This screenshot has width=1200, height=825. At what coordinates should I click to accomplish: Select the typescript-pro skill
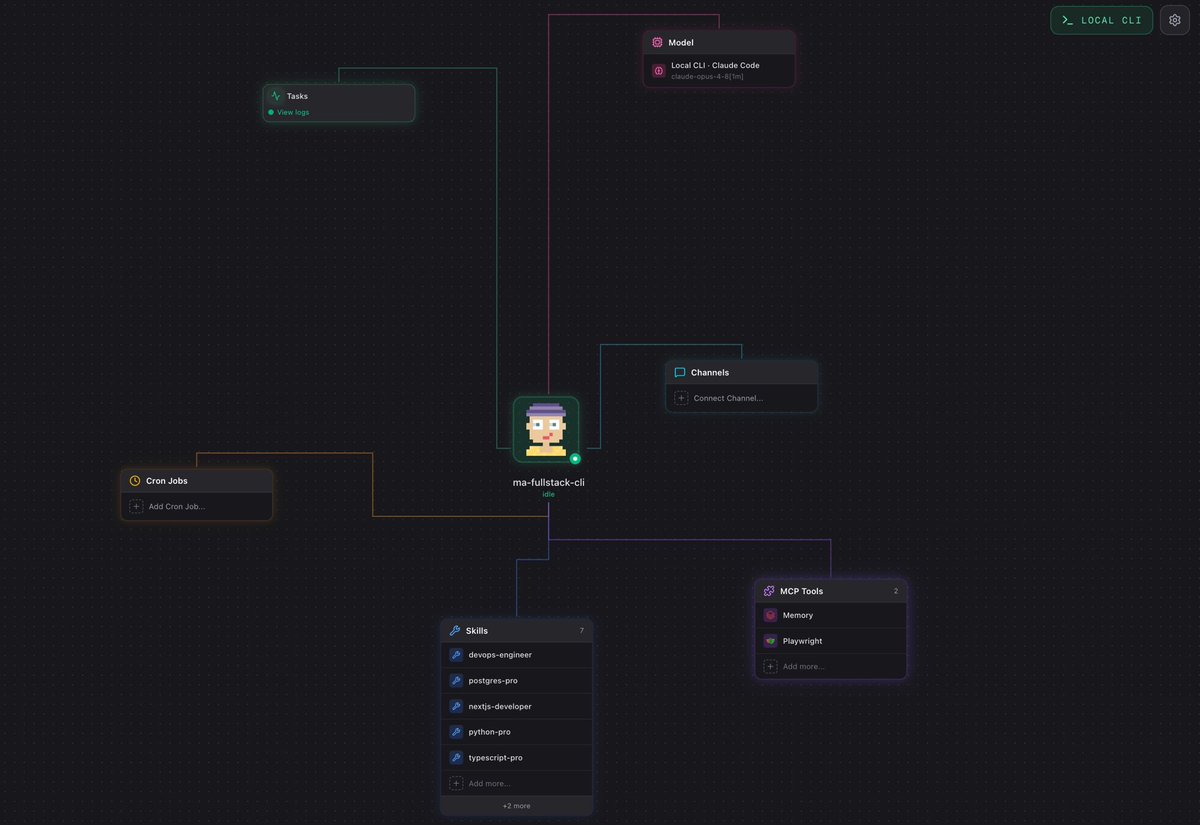coord(517,757)
